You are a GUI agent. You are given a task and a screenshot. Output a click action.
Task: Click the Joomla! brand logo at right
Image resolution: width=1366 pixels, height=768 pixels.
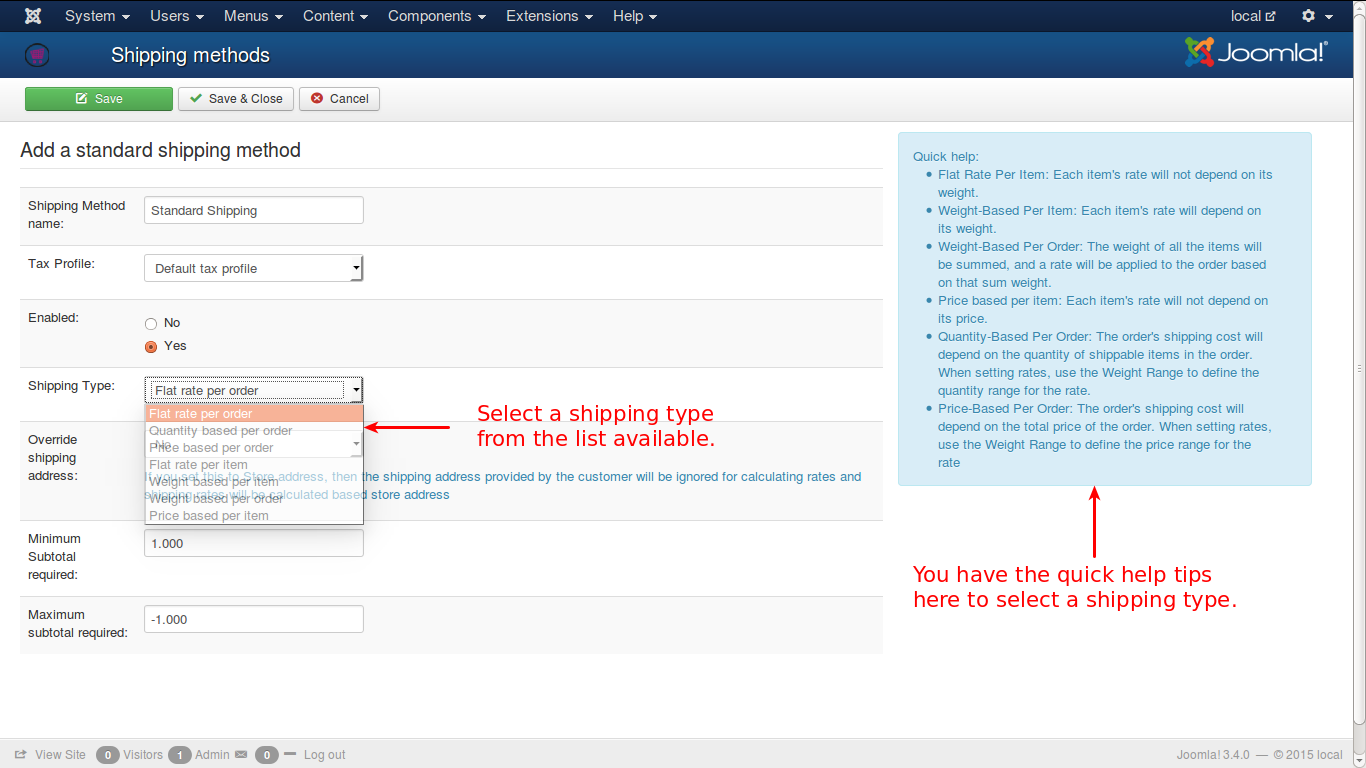tap(1256, 53)
